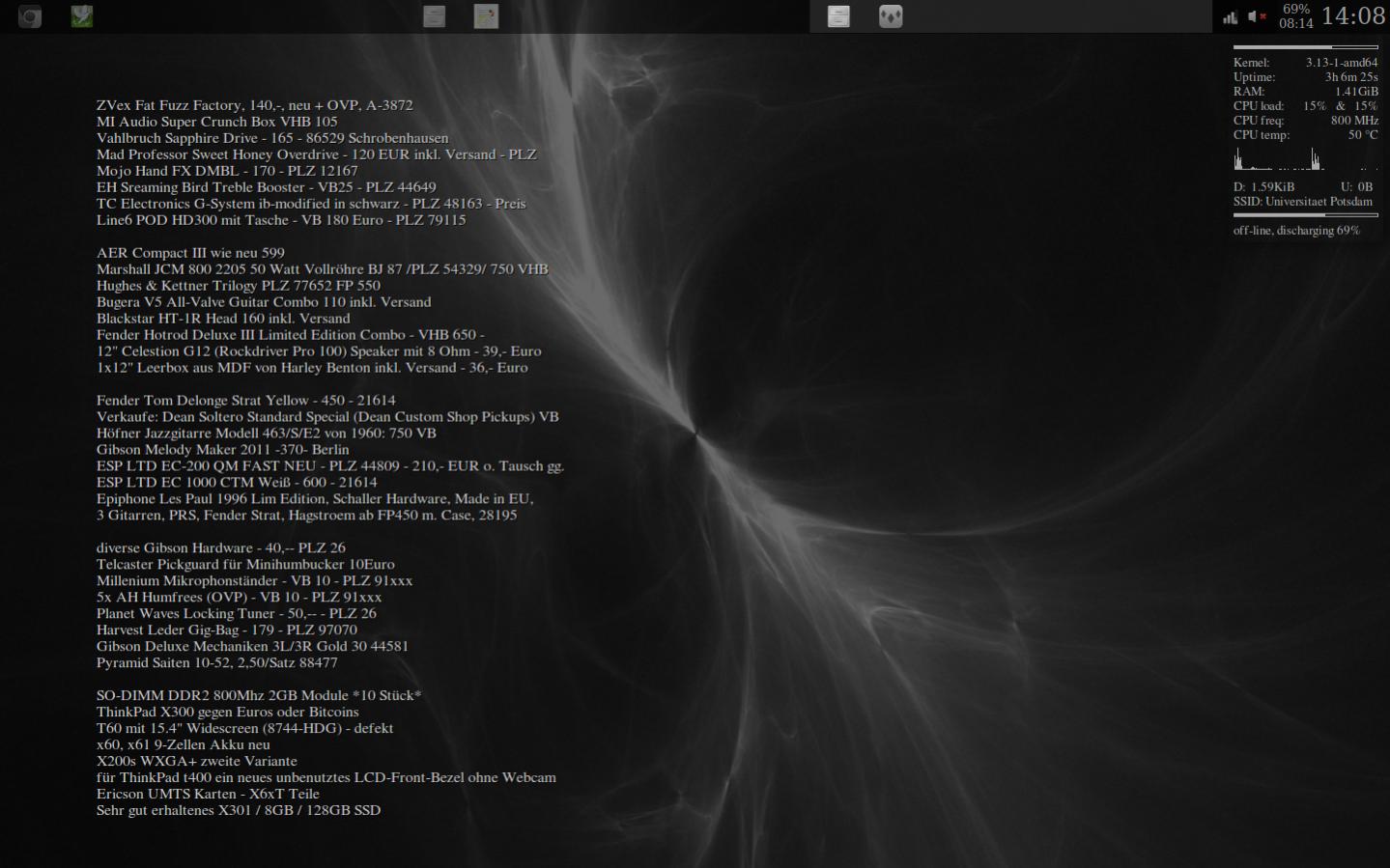1390x868 pixels.
Task: Click the ESP LTD EC 1000 CTM Weiß line
Action: click(237, 483)
